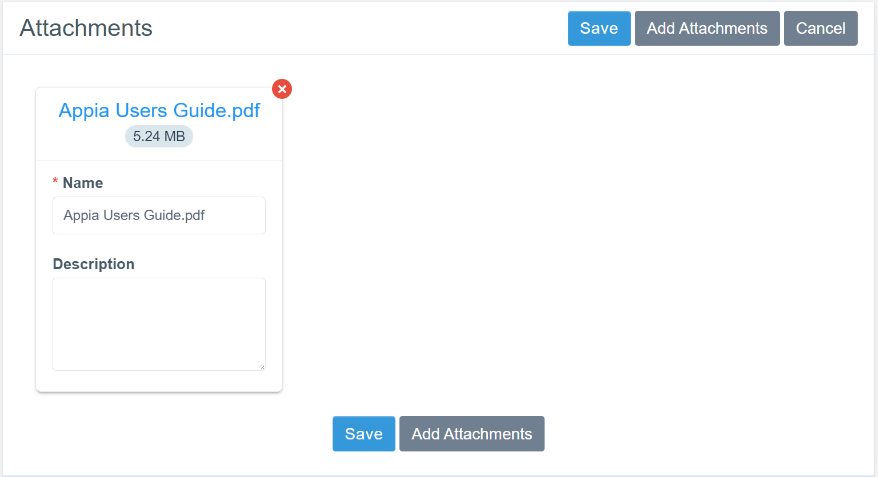Click the empty header bar space beside the Attachments title
Image resolution: width=878 pixels, height=477 pixels.
click(x=360, y=28)
